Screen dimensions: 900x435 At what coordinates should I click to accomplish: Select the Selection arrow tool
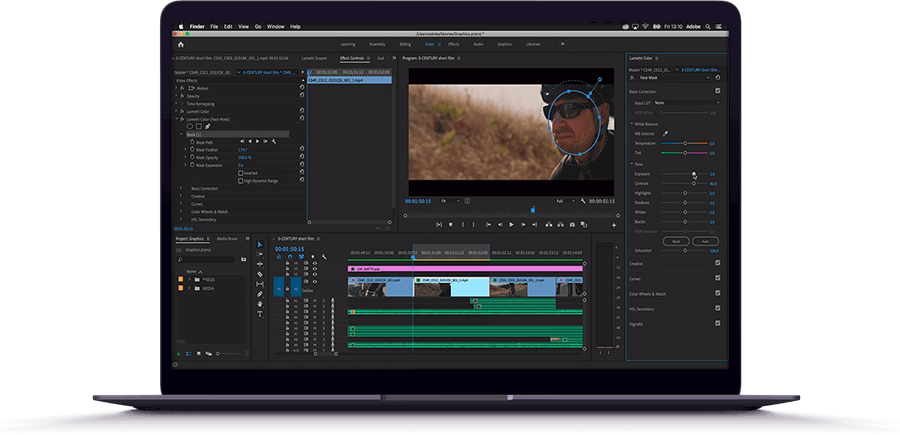(x=259, y=244)
